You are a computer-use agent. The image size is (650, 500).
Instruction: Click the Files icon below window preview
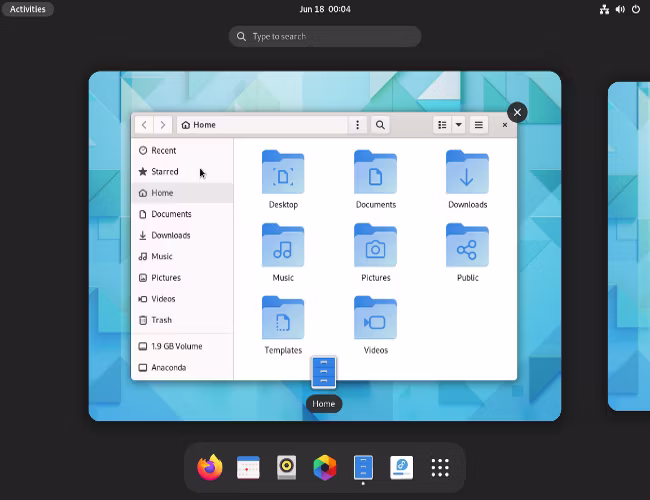[x=324, y=372]
